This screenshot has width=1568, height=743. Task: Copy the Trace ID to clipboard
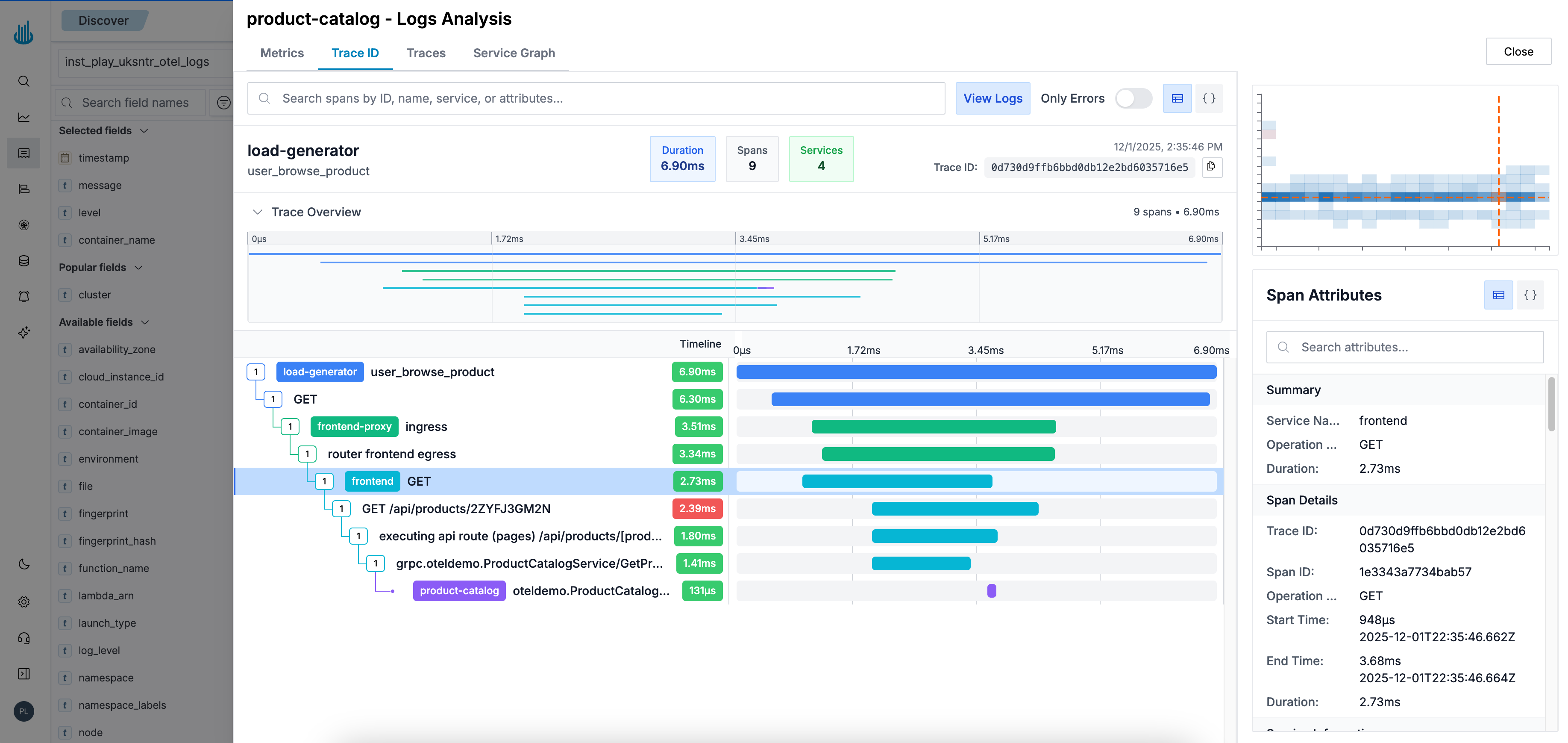[1211, 167]
